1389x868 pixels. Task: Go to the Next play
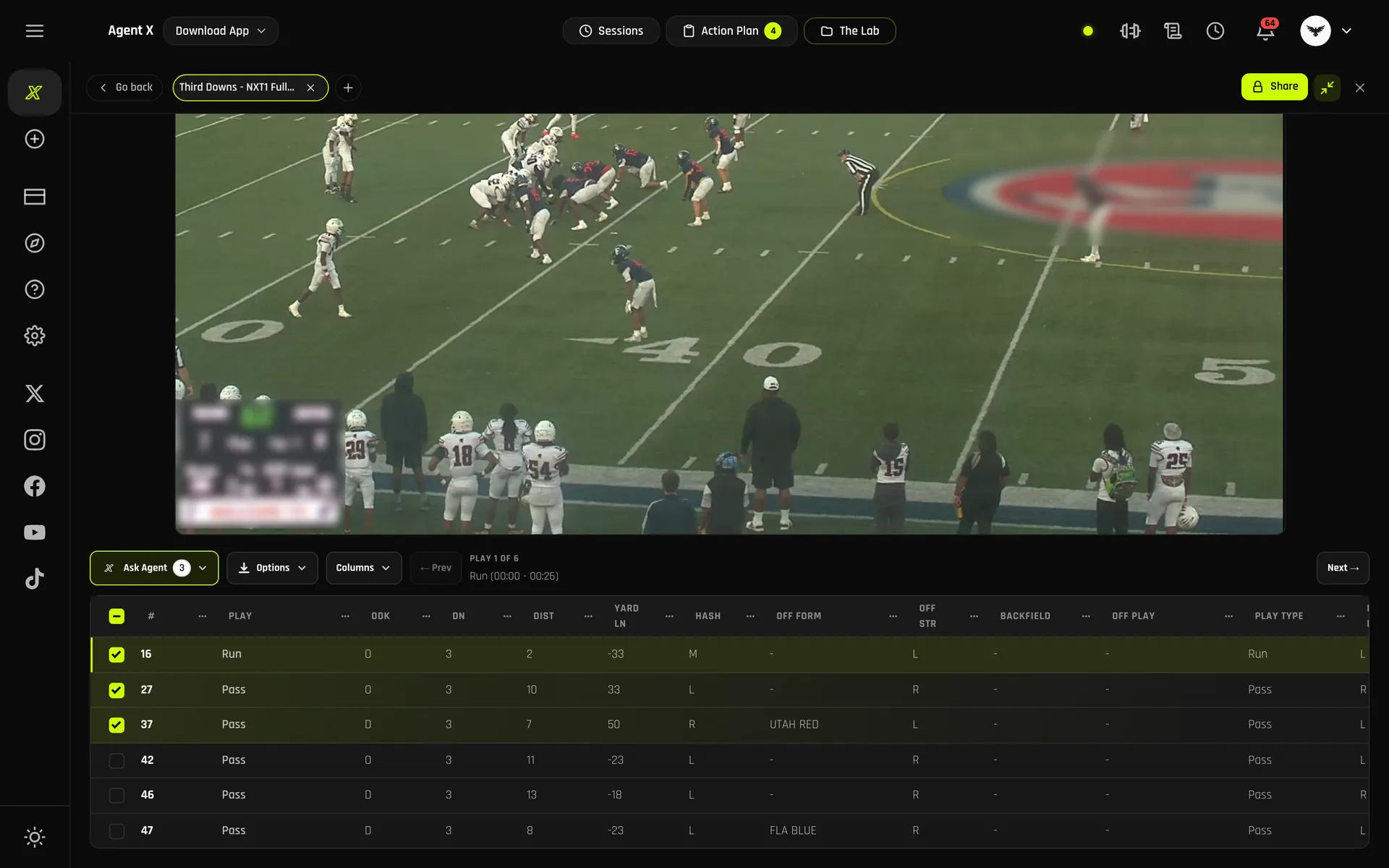pyautogui.click(x=1343, y=568)
